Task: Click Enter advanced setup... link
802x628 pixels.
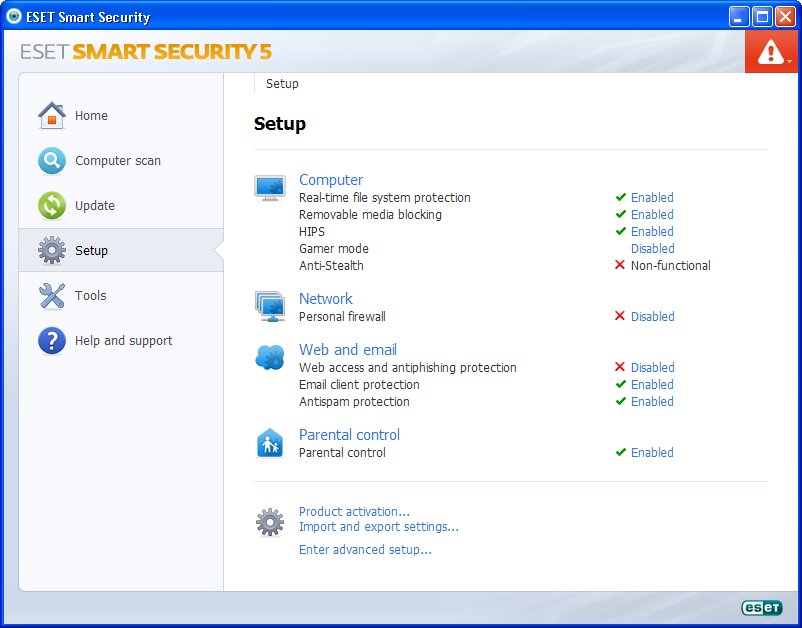Action: coord(365,550)
